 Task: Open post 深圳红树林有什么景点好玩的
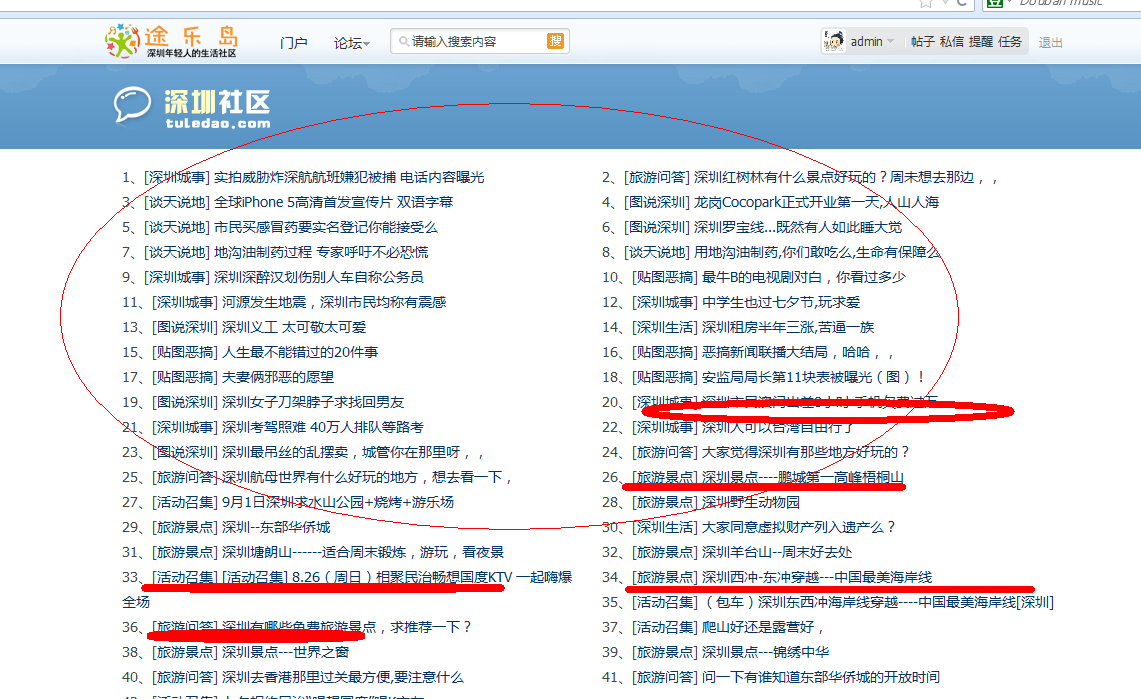[x=845, y=177]
